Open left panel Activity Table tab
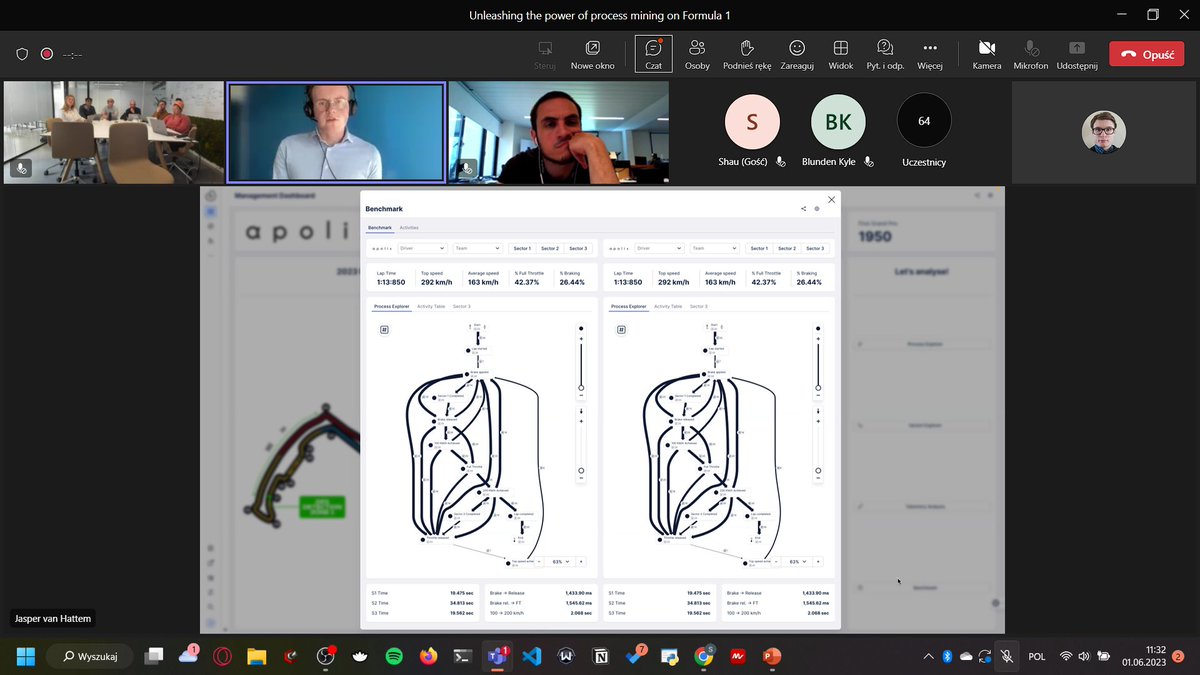This screenshot has width=1200, height=675. pos(431,306)
